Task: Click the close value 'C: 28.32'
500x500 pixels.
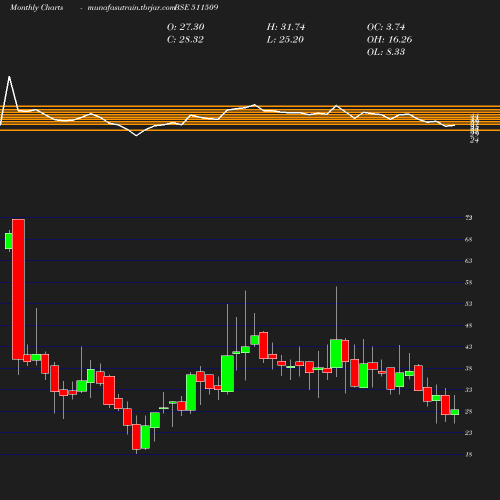Action: coord(185,39)
